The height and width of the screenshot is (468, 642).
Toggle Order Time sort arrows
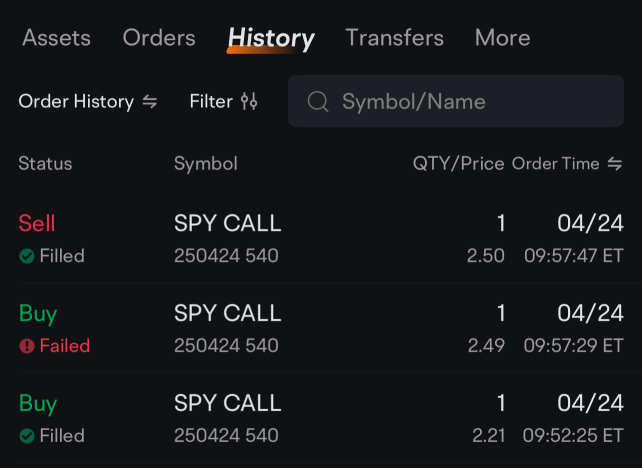tap(615, 164)
